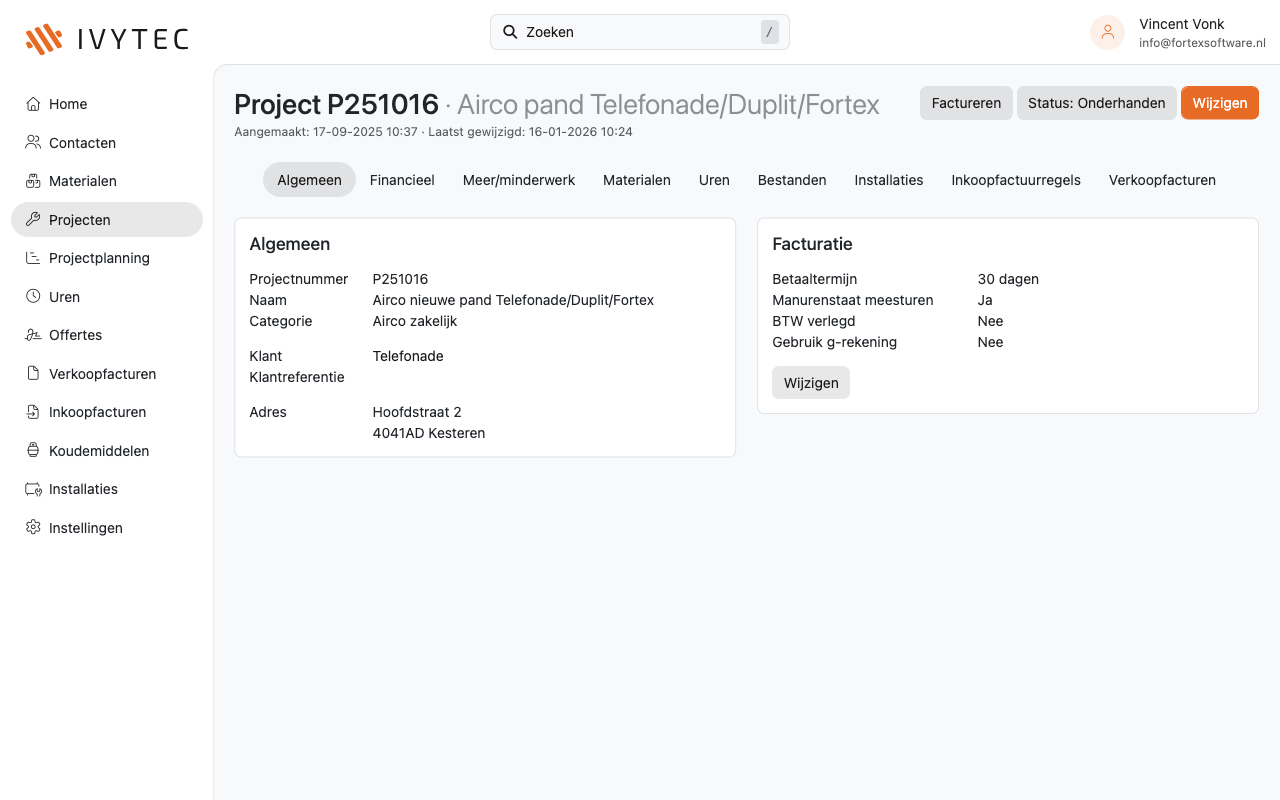The image size is (1280, 800).
Task: Click the Factureren button
Action: click(x=966, y=103)
